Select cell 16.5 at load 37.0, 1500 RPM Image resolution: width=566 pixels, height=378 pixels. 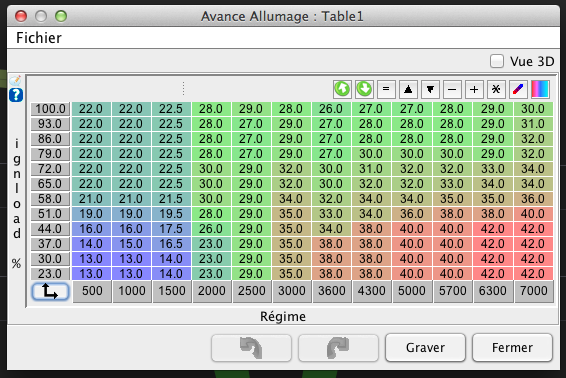[x=171, y=244]
